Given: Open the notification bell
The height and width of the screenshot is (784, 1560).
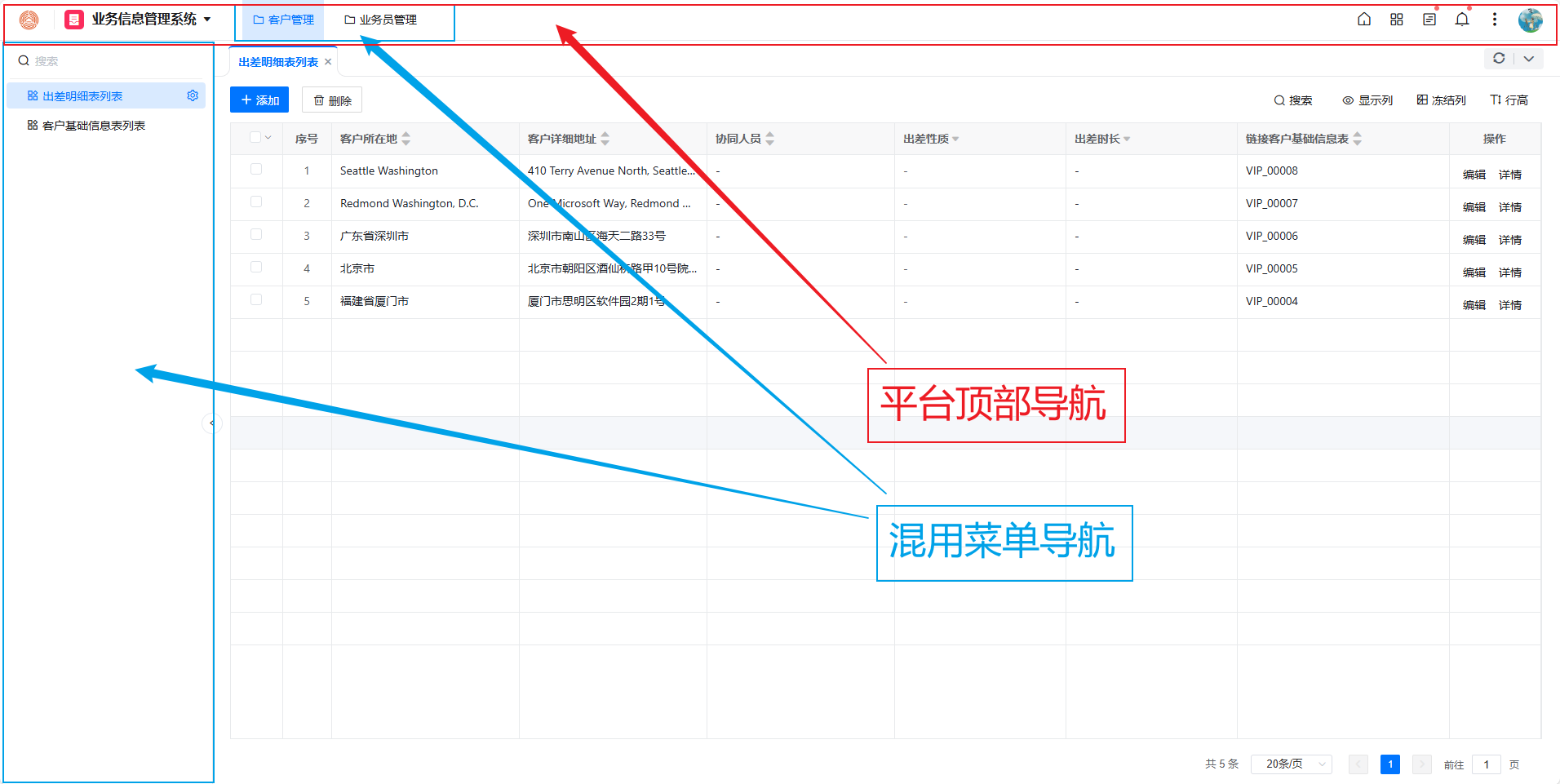Looking at the screenshot, I should click(x=1461, y=20).
